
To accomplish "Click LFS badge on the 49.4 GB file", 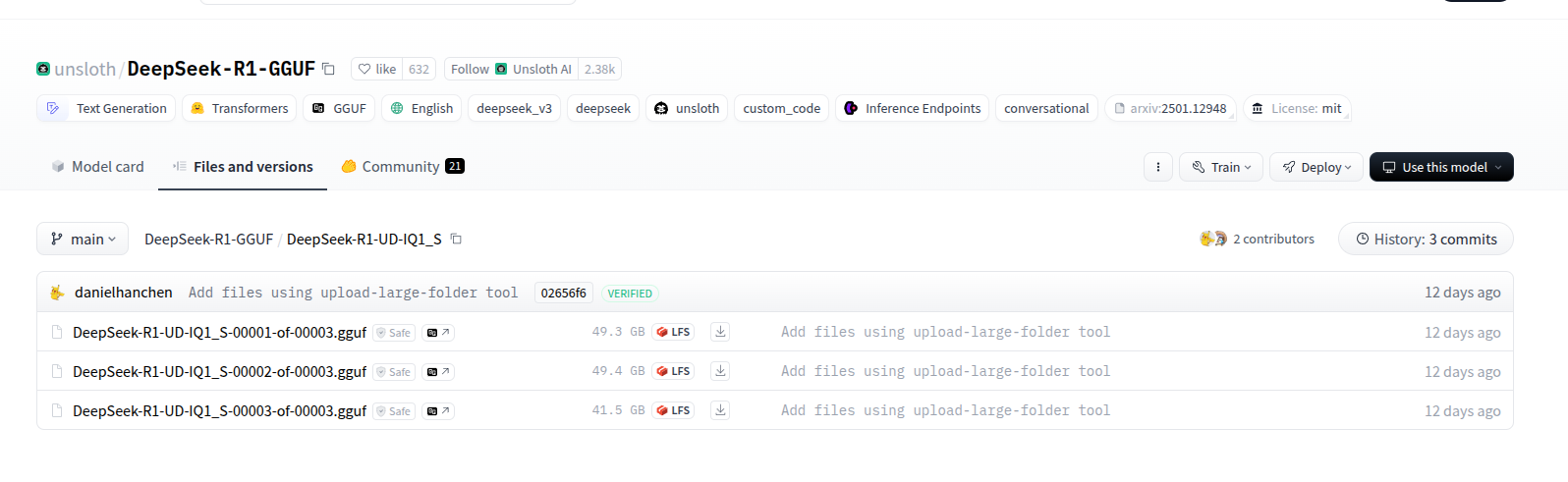I will pos(673,371).
